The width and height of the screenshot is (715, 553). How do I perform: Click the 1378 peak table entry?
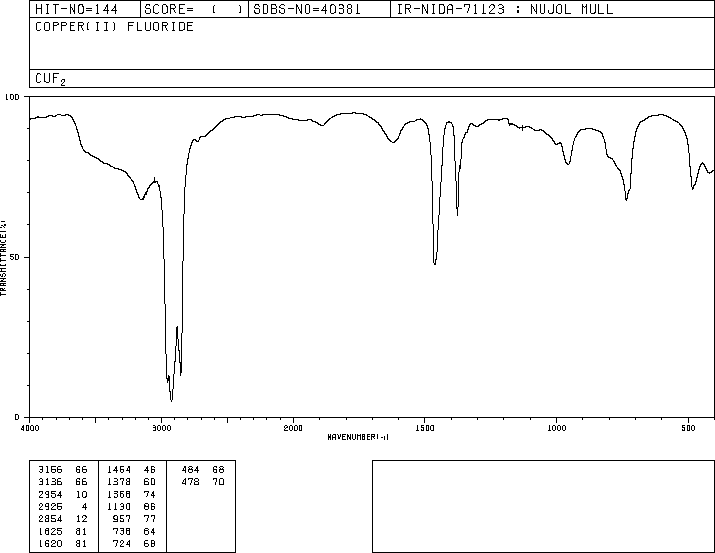pyautogui.click(x=119, y=482)
